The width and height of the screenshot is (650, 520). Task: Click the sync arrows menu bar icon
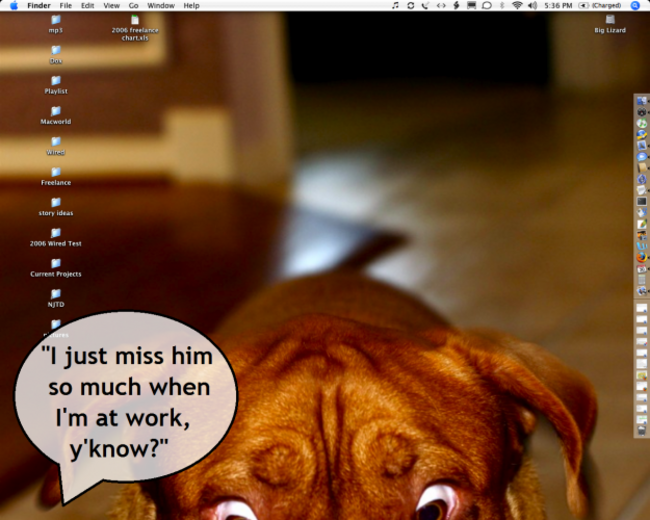tap(410, 5)
